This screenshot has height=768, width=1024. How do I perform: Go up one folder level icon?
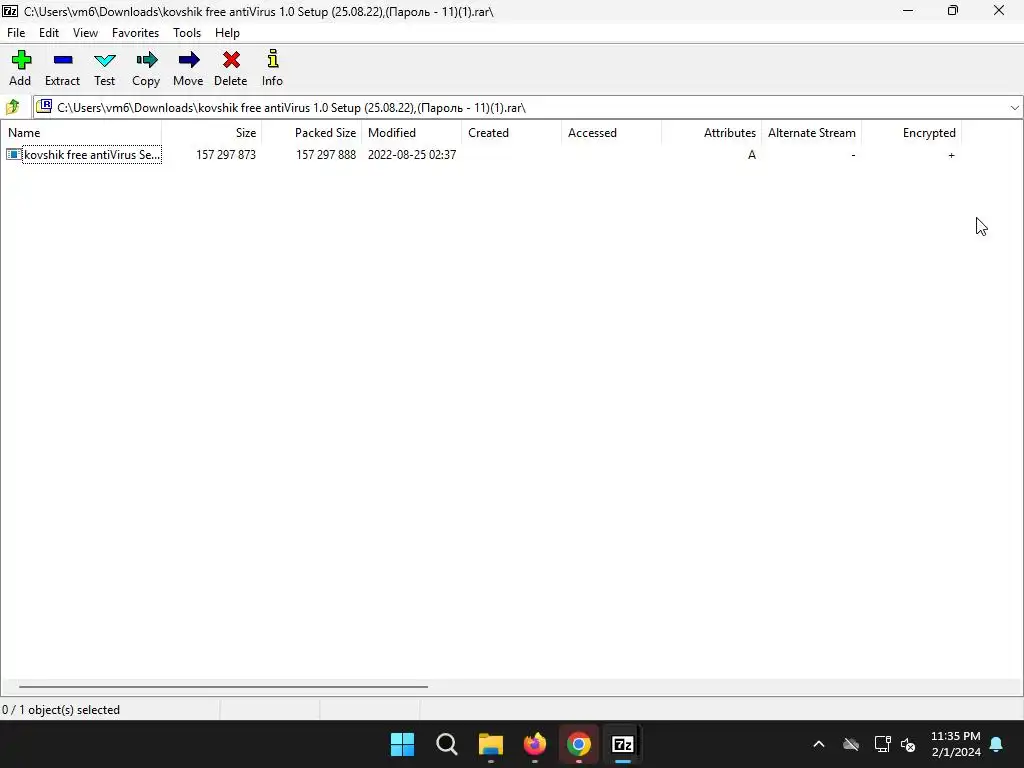pyautogui.click(x=12, y=107)
